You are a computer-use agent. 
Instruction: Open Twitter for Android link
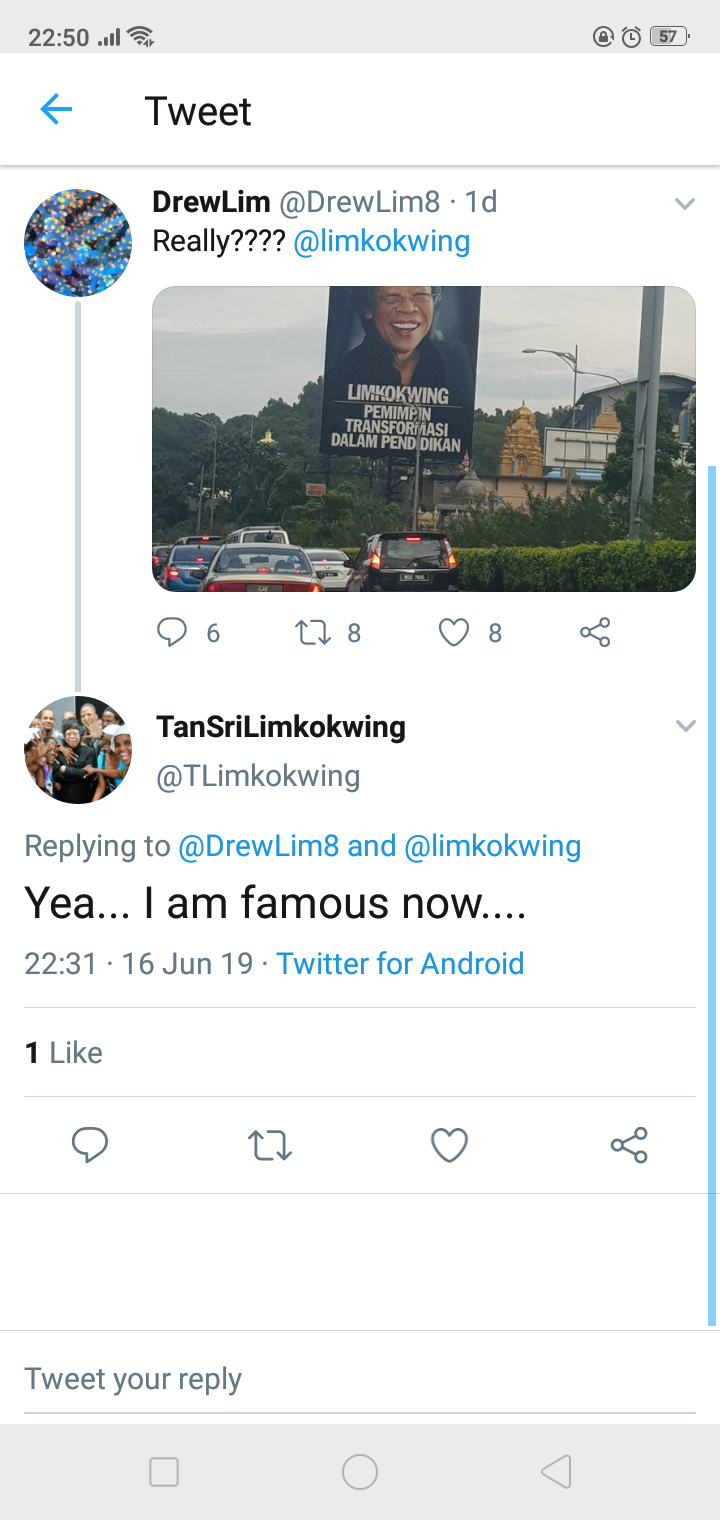(x=400, y=963)
